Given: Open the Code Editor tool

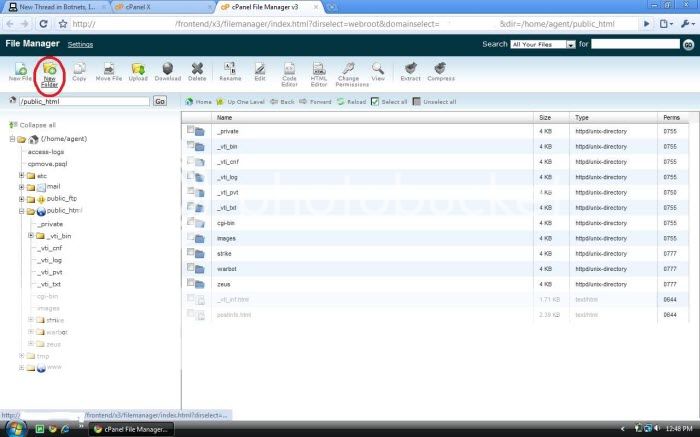Looking at the screenshot, I should 289,72.
